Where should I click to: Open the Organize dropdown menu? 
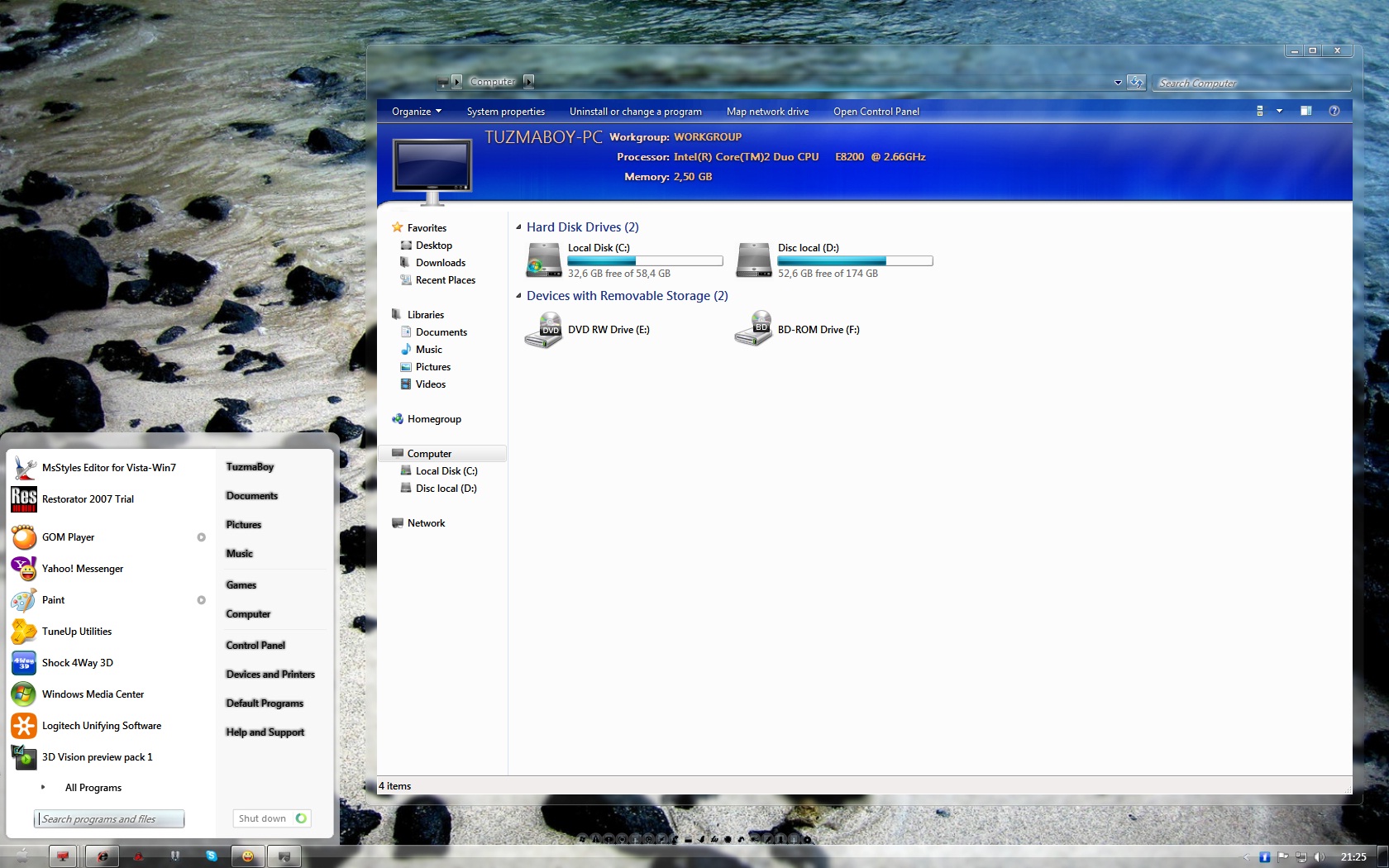(415, 111)
